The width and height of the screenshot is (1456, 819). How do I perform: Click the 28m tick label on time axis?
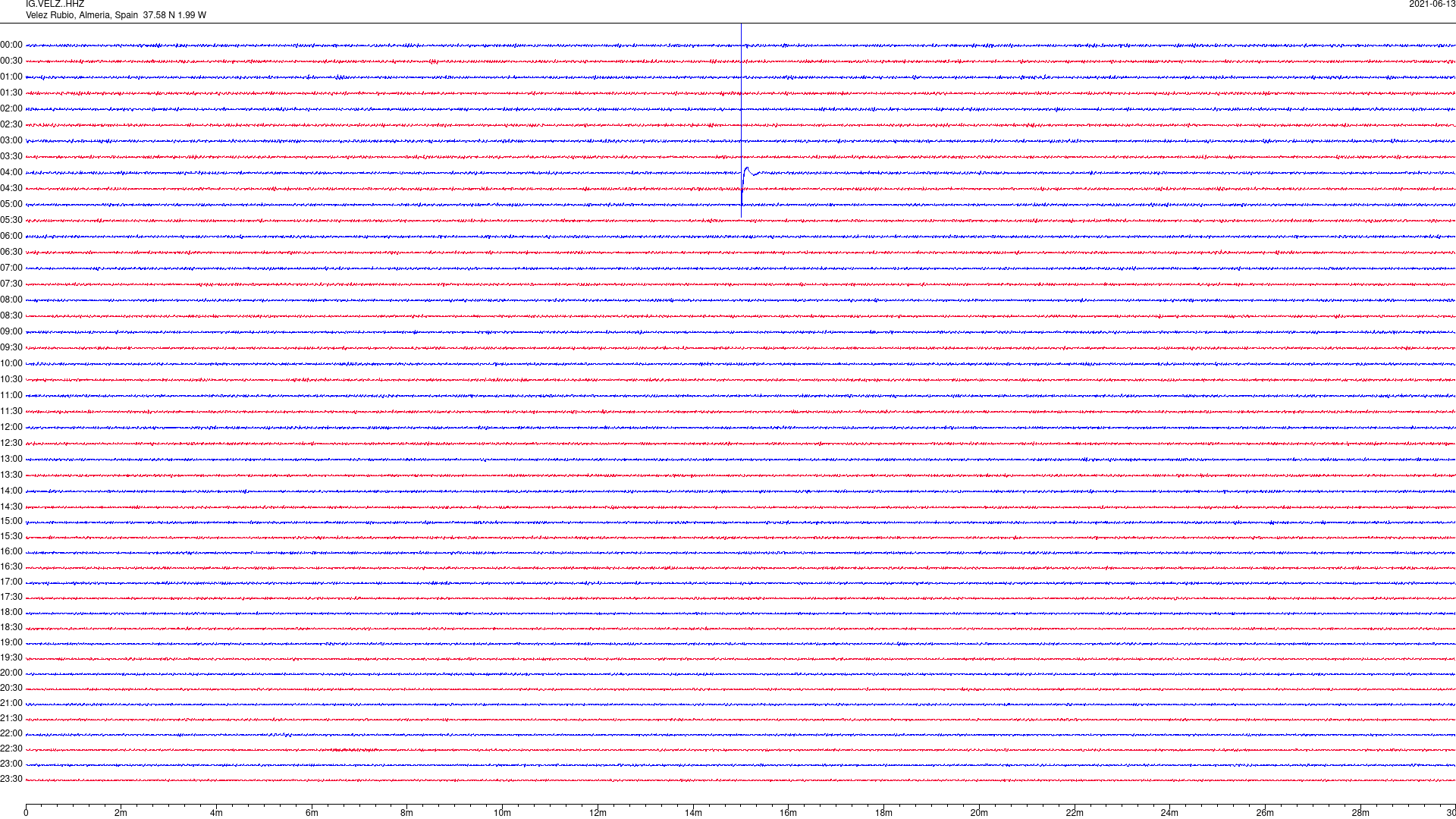tap(1360, 813)
